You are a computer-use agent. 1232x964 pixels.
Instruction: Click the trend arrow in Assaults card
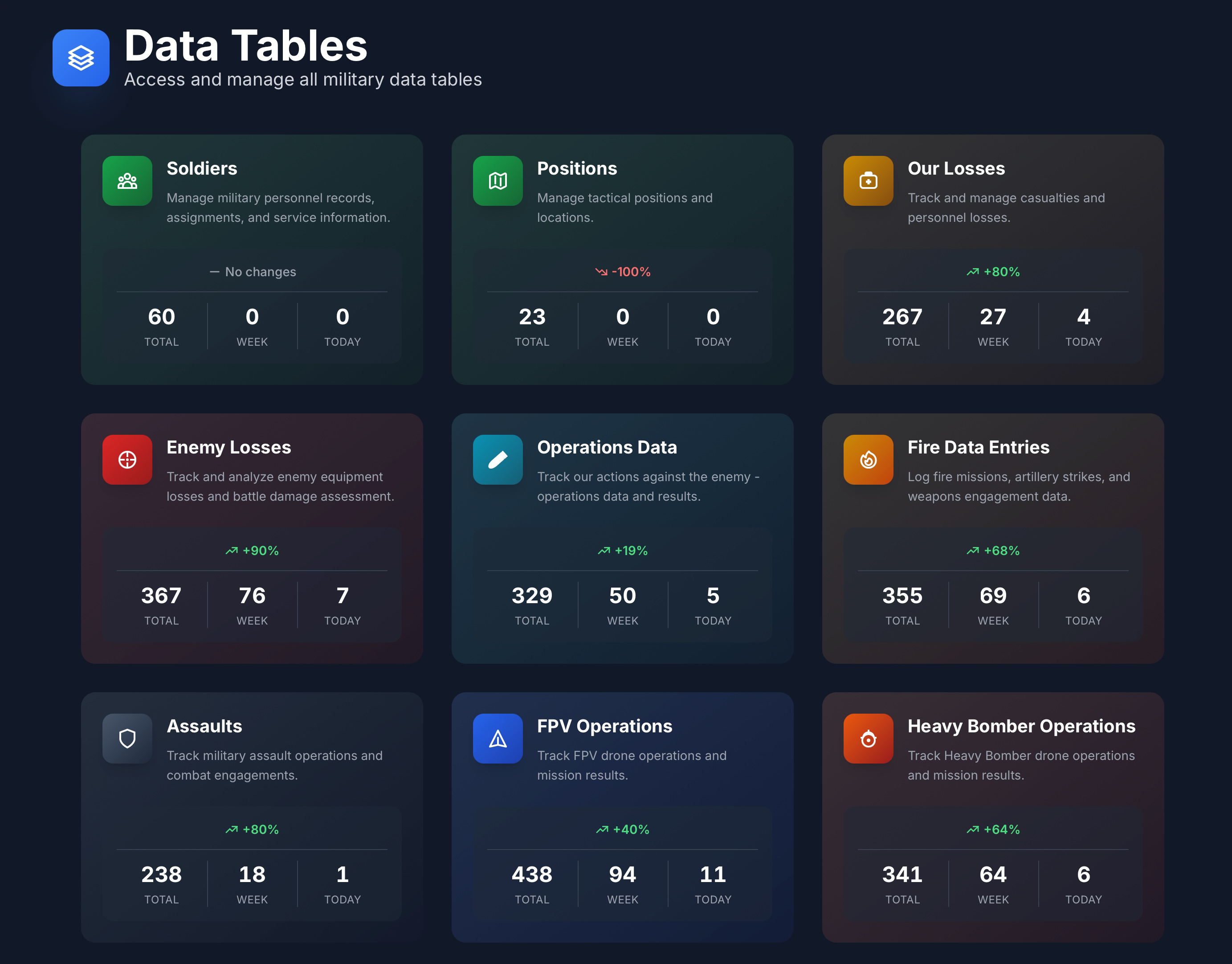click(231, 829)
